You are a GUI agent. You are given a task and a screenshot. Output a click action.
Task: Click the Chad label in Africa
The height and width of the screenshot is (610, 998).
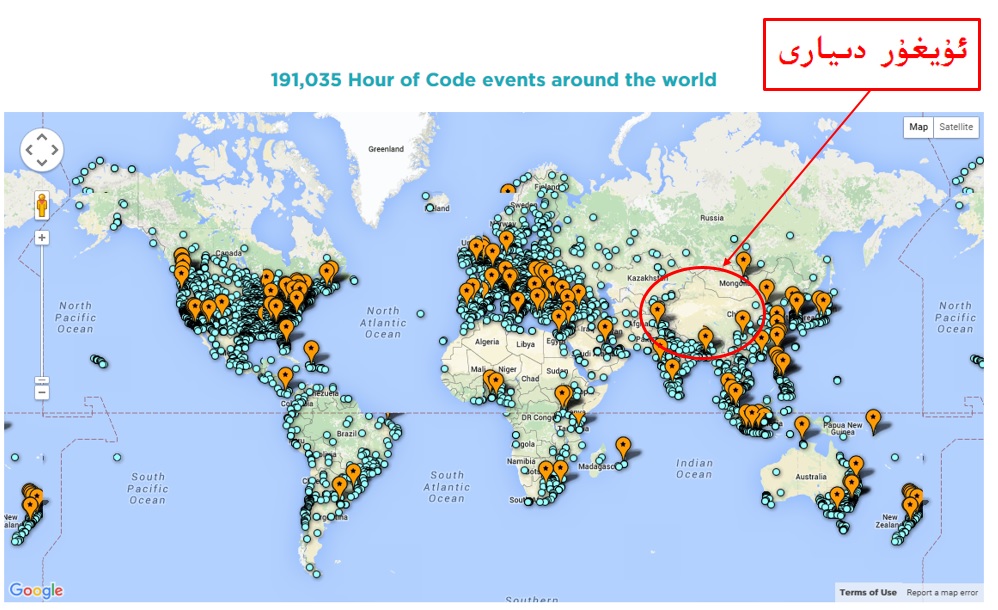click(530, 378)
